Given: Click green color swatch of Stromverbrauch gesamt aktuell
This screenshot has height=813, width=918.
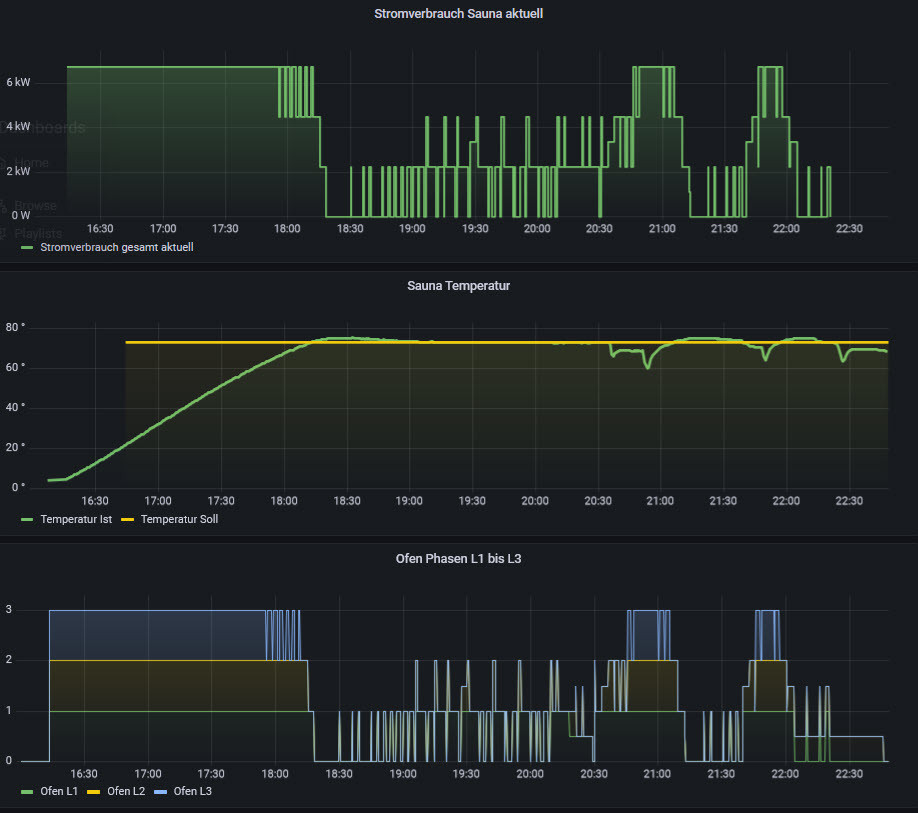Looking at the screenshot, I should (x=27, y=248).
